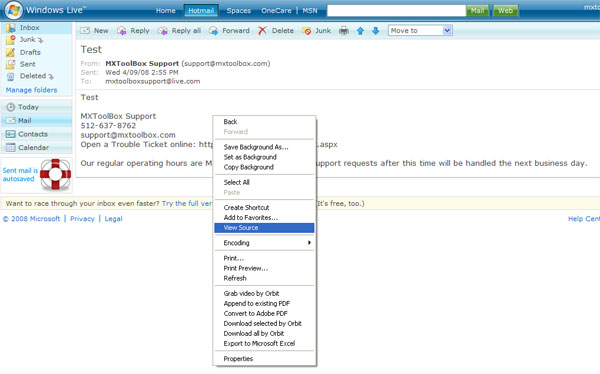Click the Inbox folder icon
This screenshot has height=374, width=600.
pos(11,28)
